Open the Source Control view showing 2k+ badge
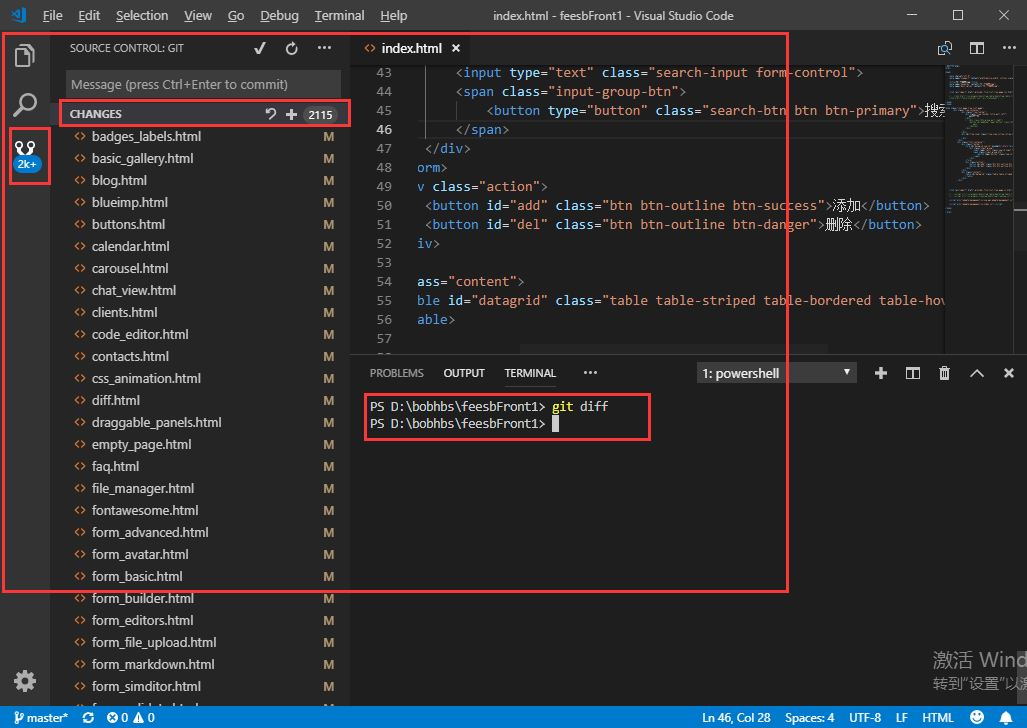Image resolution: width=1027 pixels, height=728 pixels. pyautogui.click(x=25, y=155)
